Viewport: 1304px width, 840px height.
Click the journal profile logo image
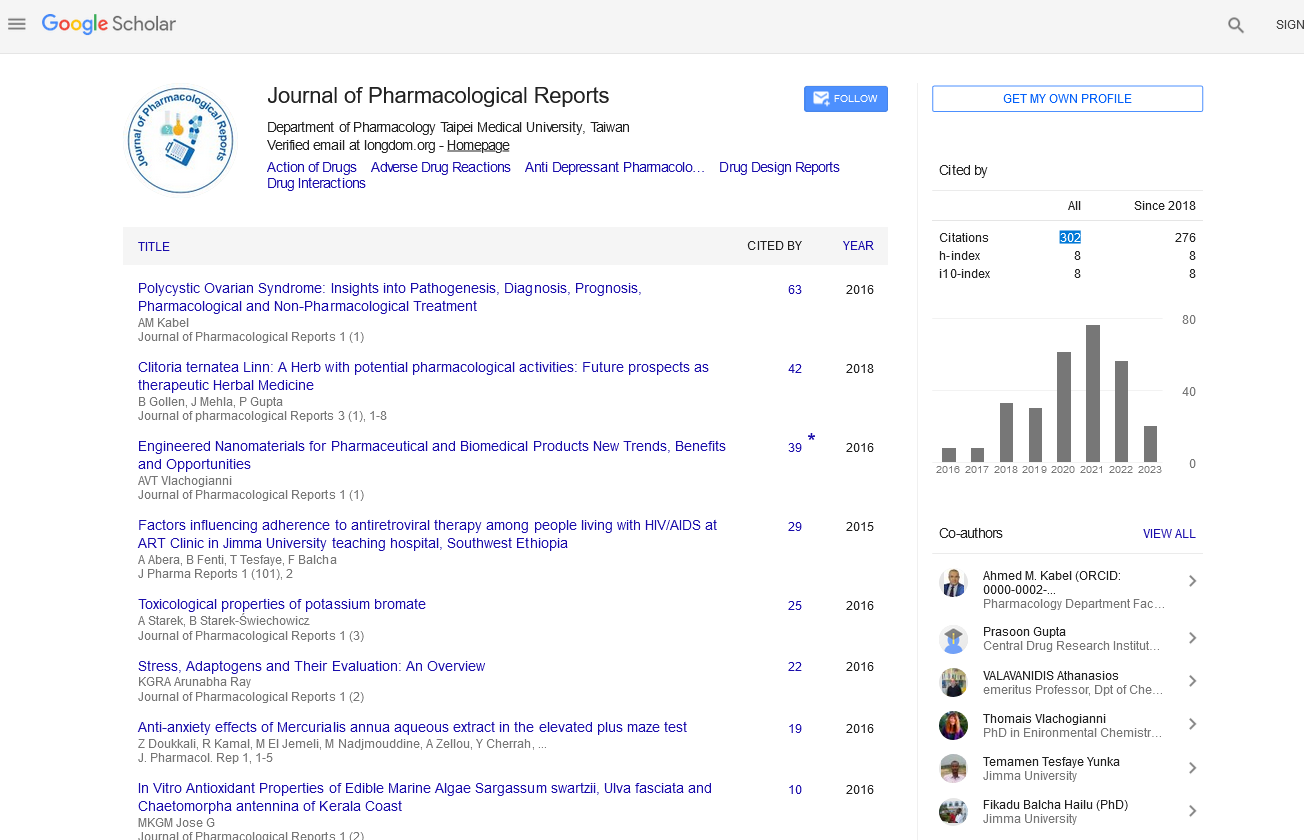181,140
